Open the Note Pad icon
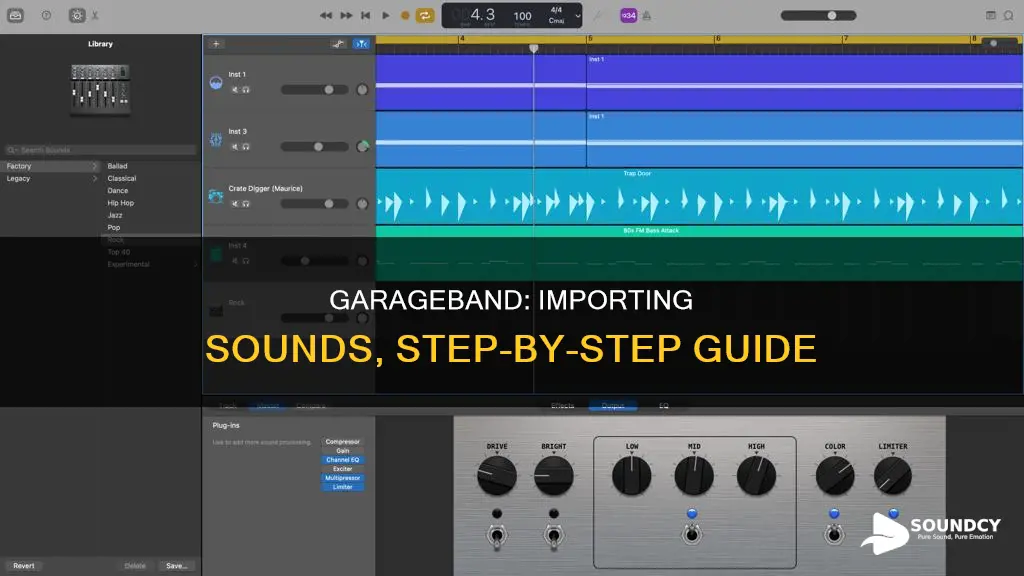 point(991,15)
